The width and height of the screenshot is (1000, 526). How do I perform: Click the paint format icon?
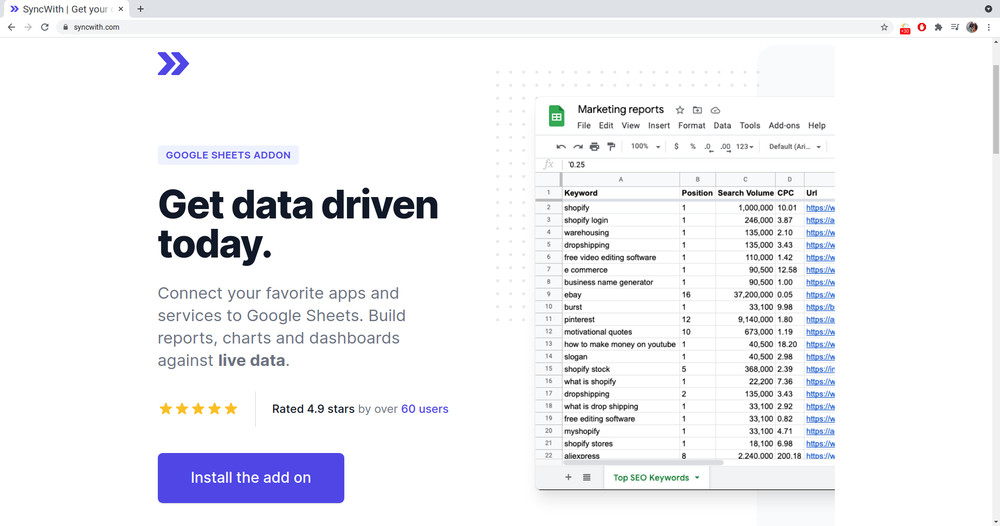[x=611, y=147]
